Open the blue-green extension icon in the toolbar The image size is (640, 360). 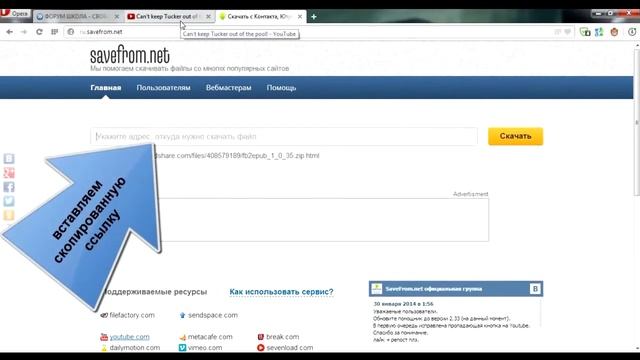tap(599, 32)
